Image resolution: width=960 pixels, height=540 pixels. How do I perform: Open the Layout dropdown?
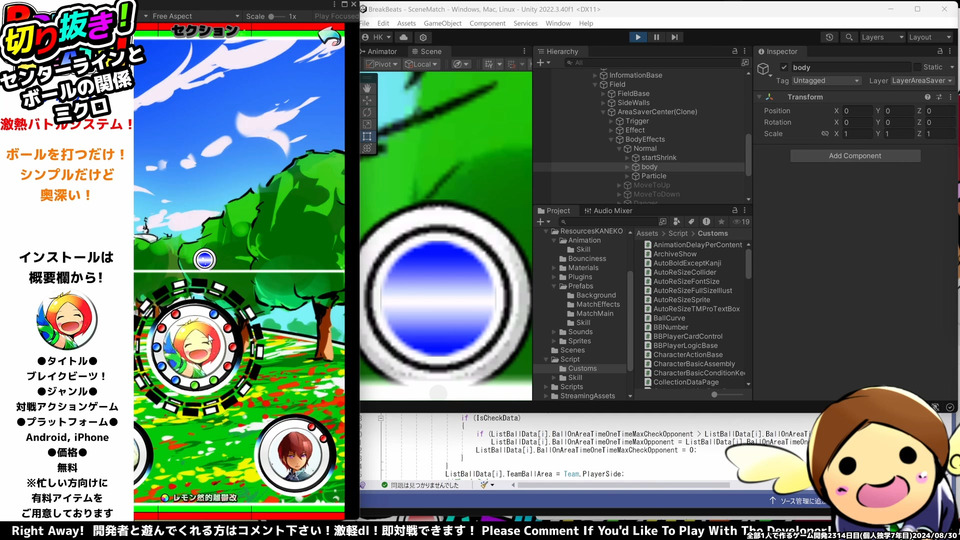click(930, 37)
